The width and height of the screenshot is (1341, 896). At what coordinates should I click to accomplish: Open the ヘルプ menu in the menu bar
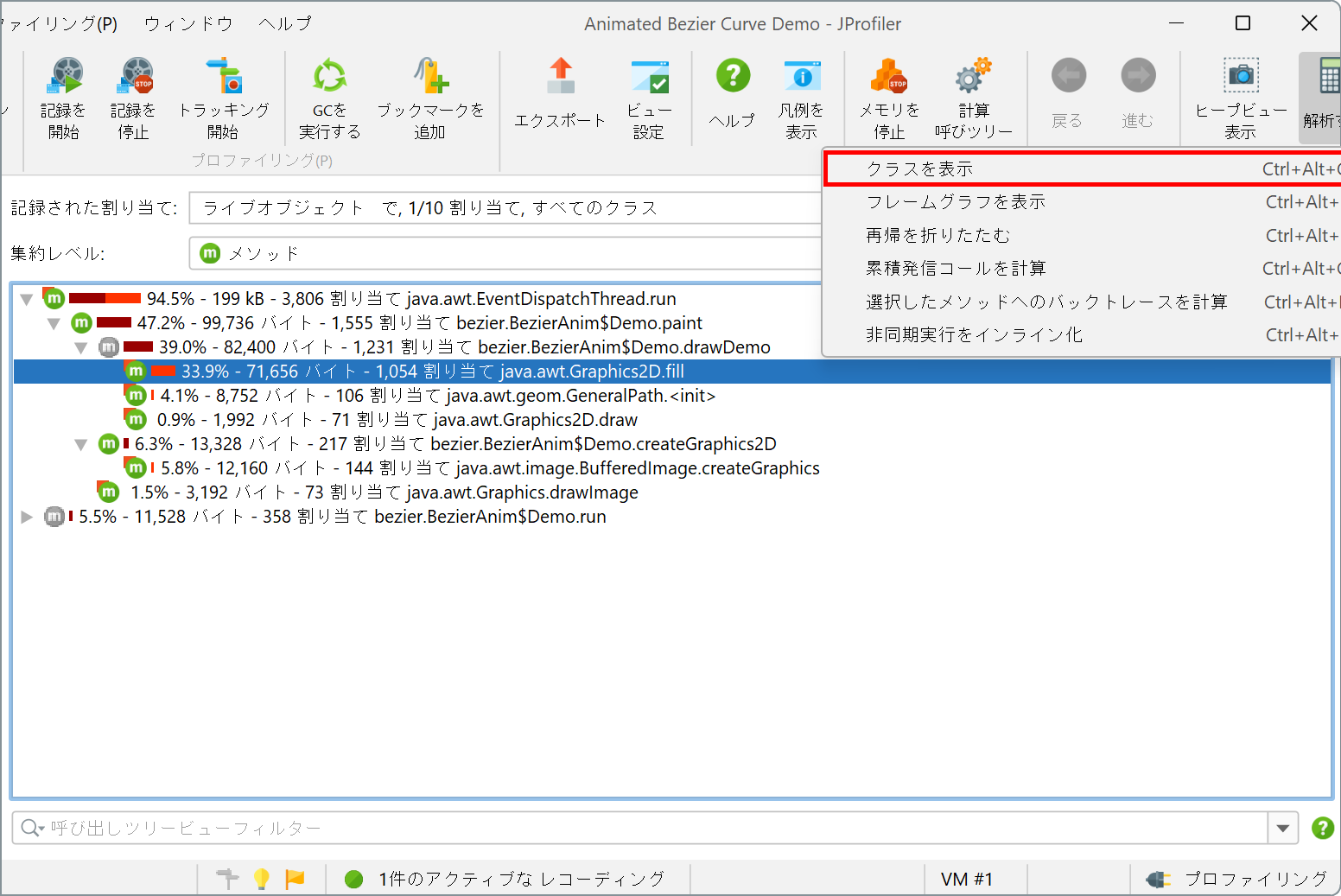point(285,23)
